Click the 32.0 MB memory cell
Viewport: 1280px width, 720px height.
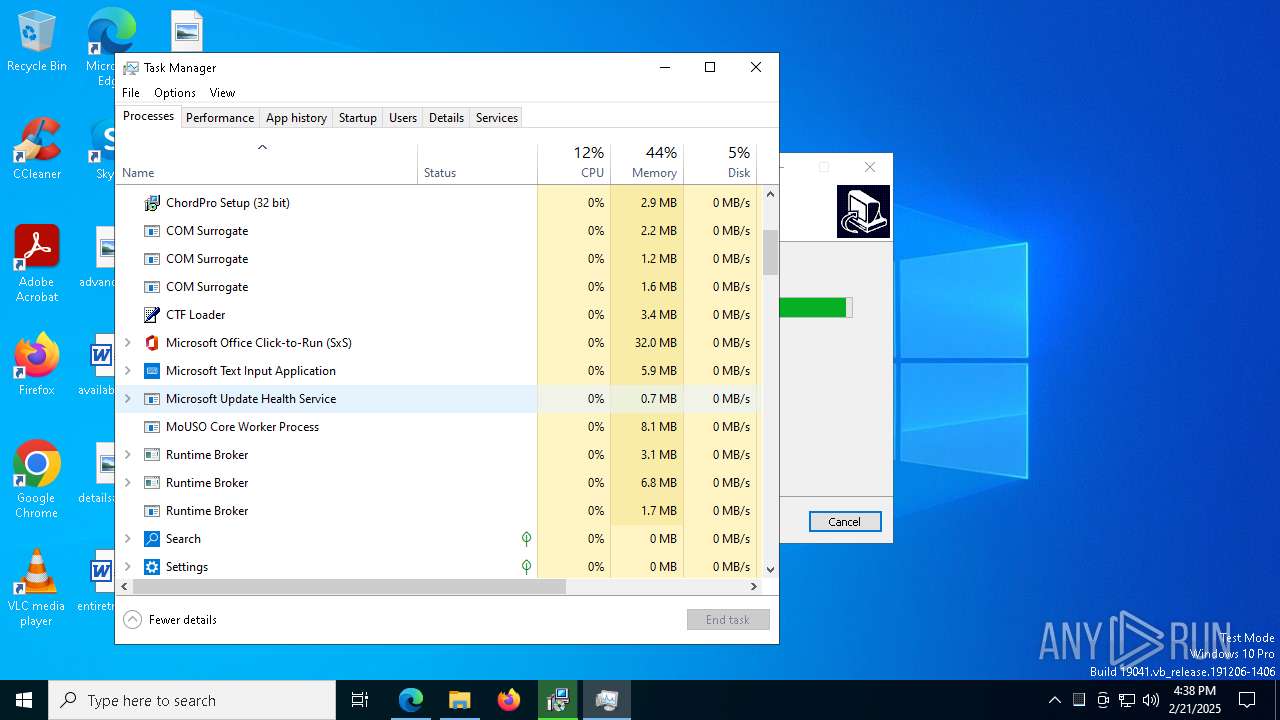pyautogui.click(x=647, y=343)
